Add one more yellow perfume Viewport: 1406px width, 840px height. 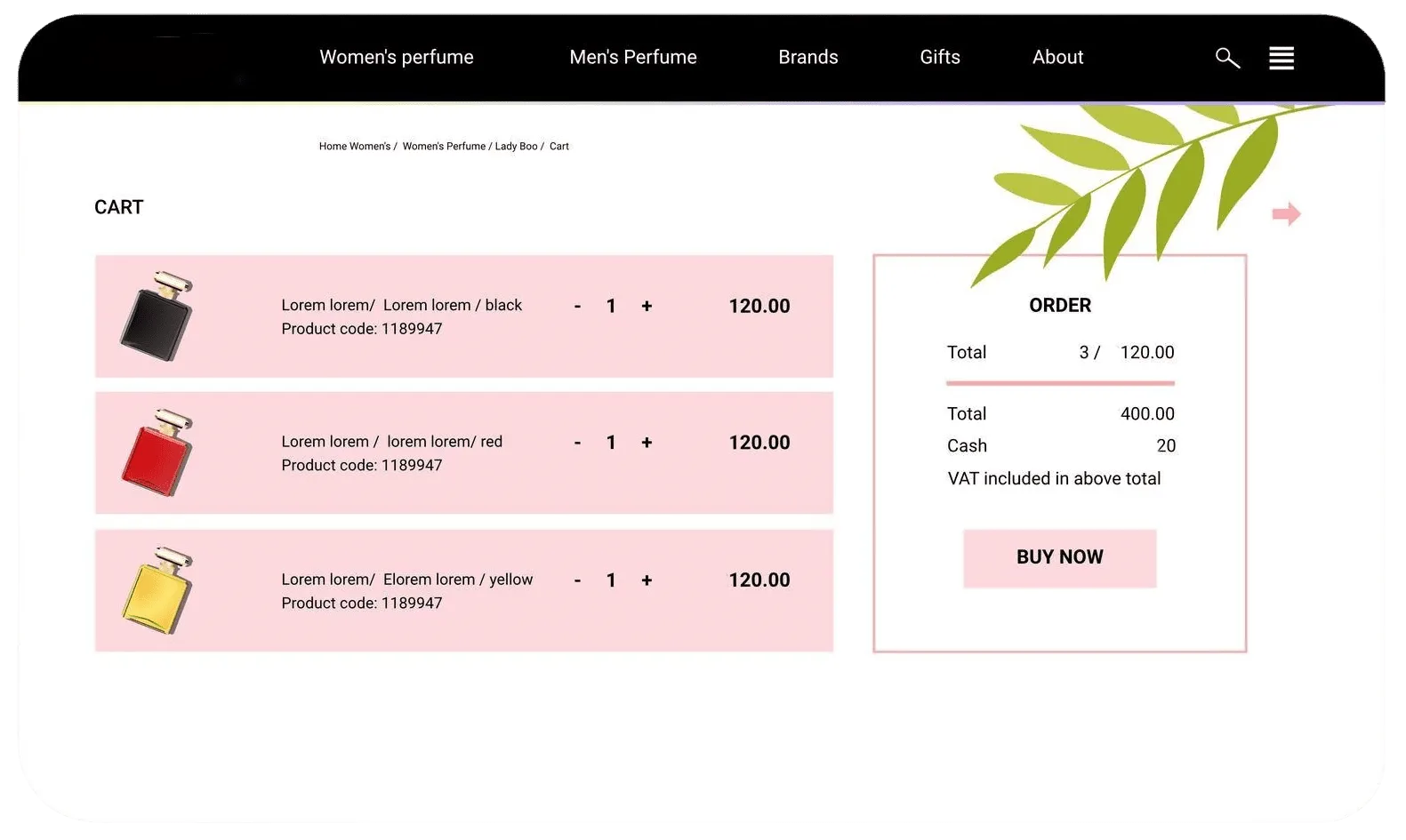647,580
